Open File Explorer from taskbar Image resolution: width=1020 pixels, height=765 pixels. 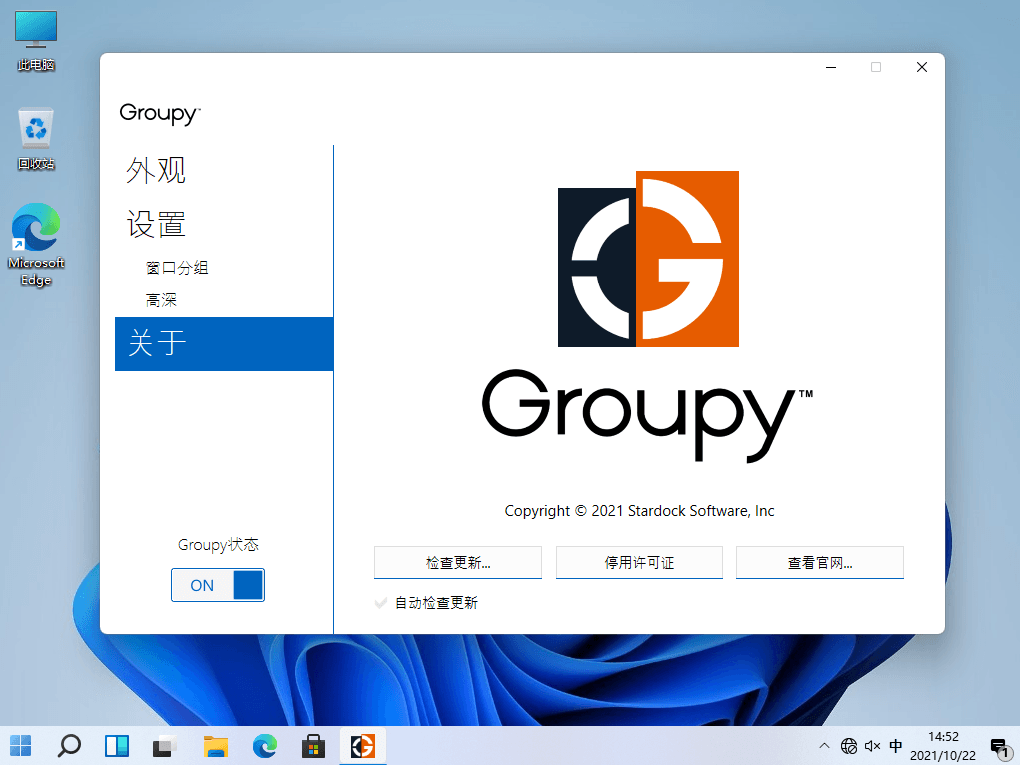215,745
